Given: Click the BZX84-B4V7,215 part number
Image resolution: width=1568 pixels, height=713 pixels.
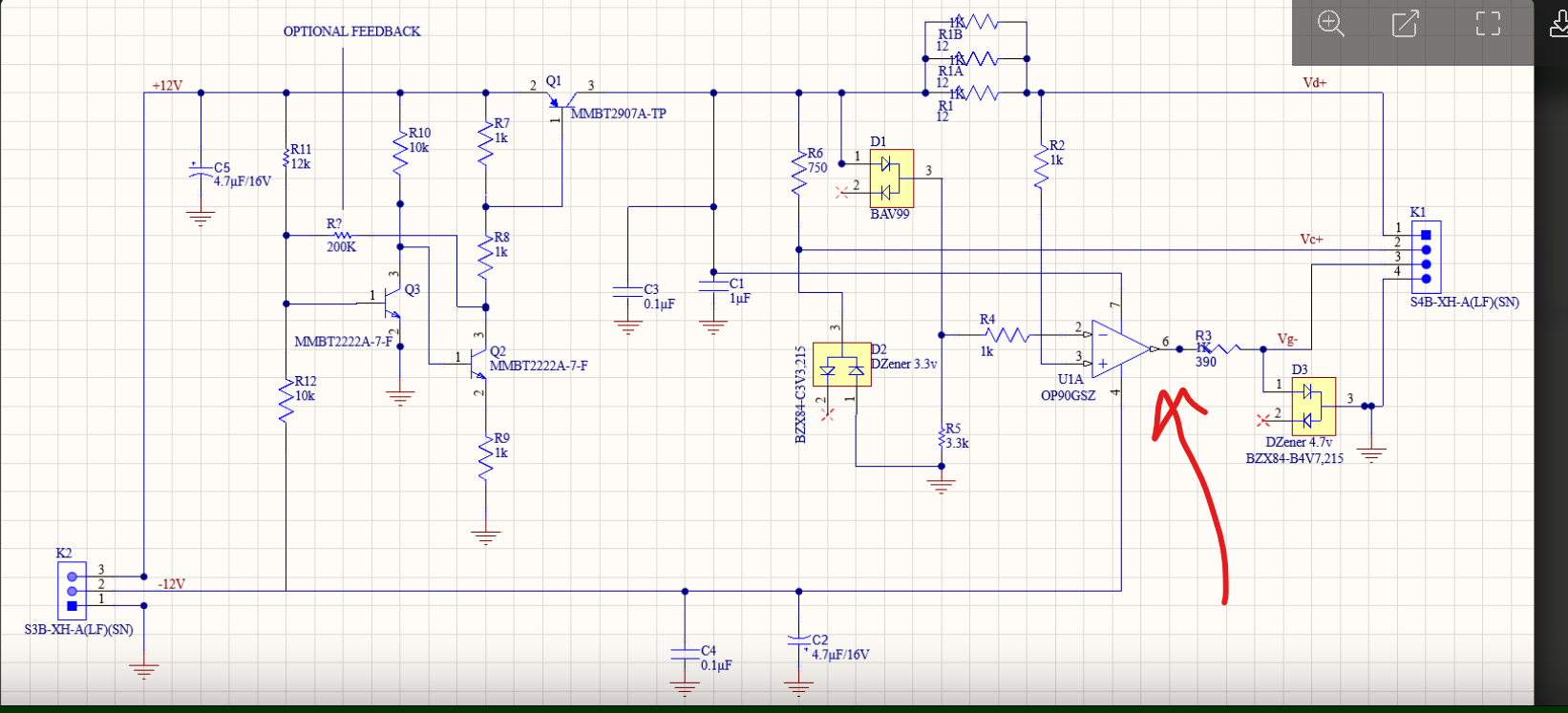Looking at the screenshot, I should pos(1295,459).
